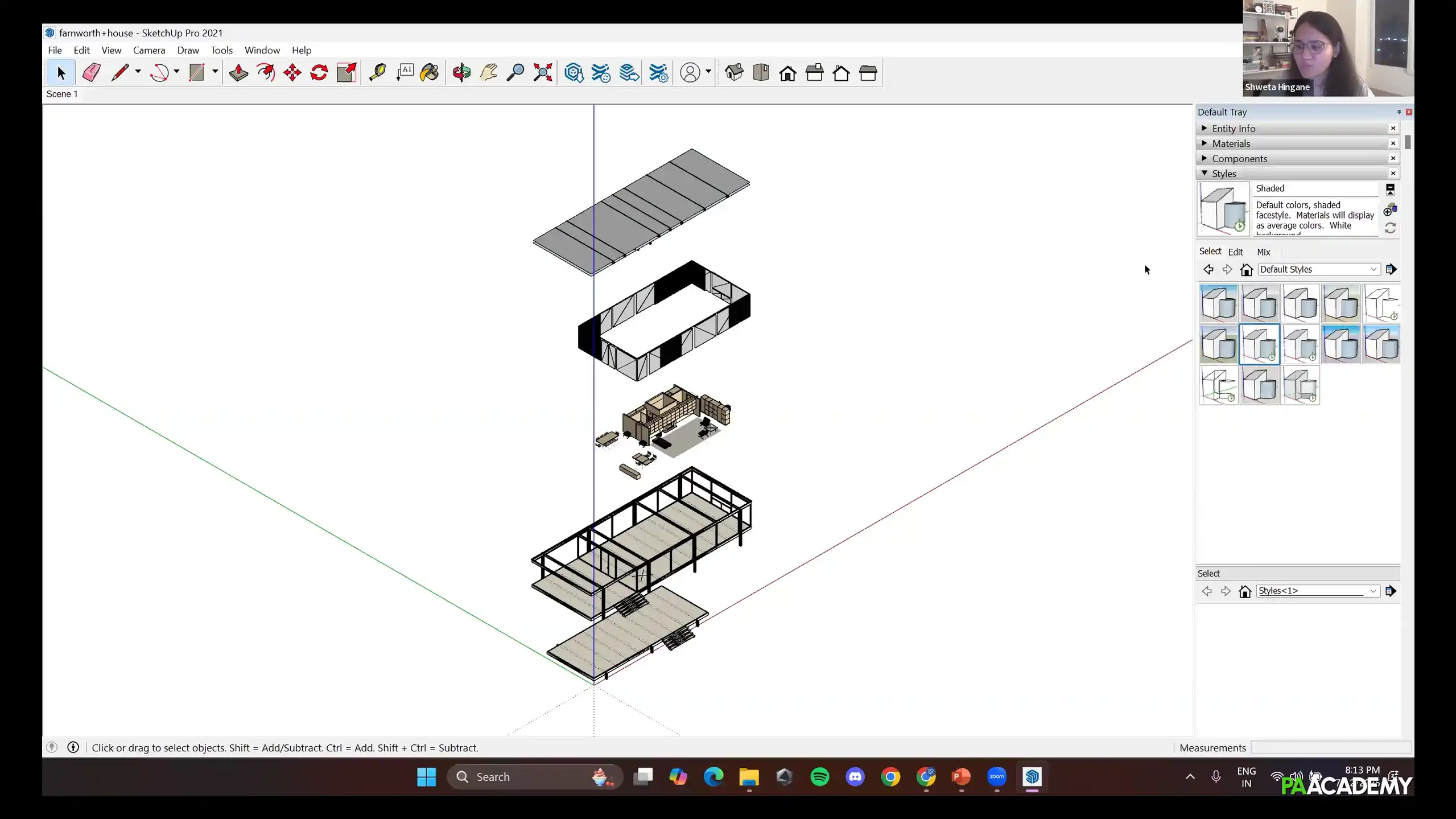Switch to Styles Mix tab
Screen dimensions: 1456x819
[1263, 252]
